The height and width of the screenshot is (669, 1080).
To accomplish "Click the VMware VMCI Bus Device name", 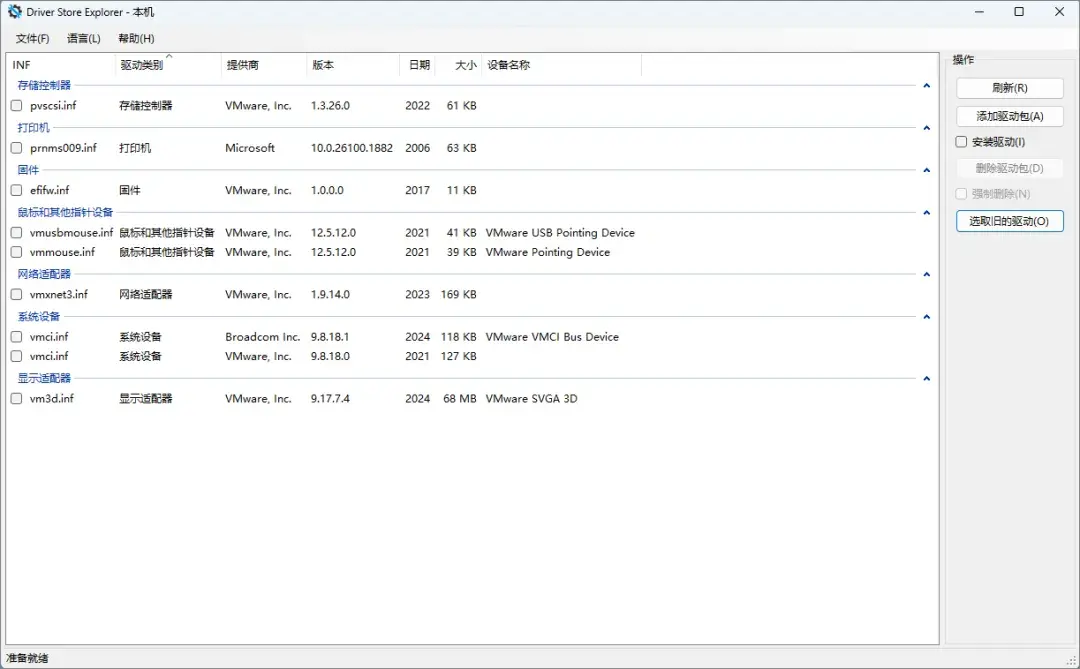I will (552, 337).
